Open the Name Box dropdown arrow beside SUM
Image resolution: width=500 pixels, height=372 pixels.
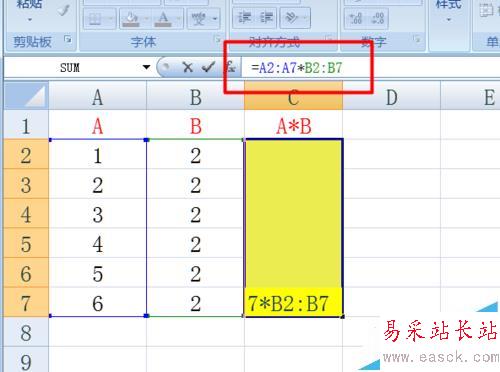coord(146,67)
